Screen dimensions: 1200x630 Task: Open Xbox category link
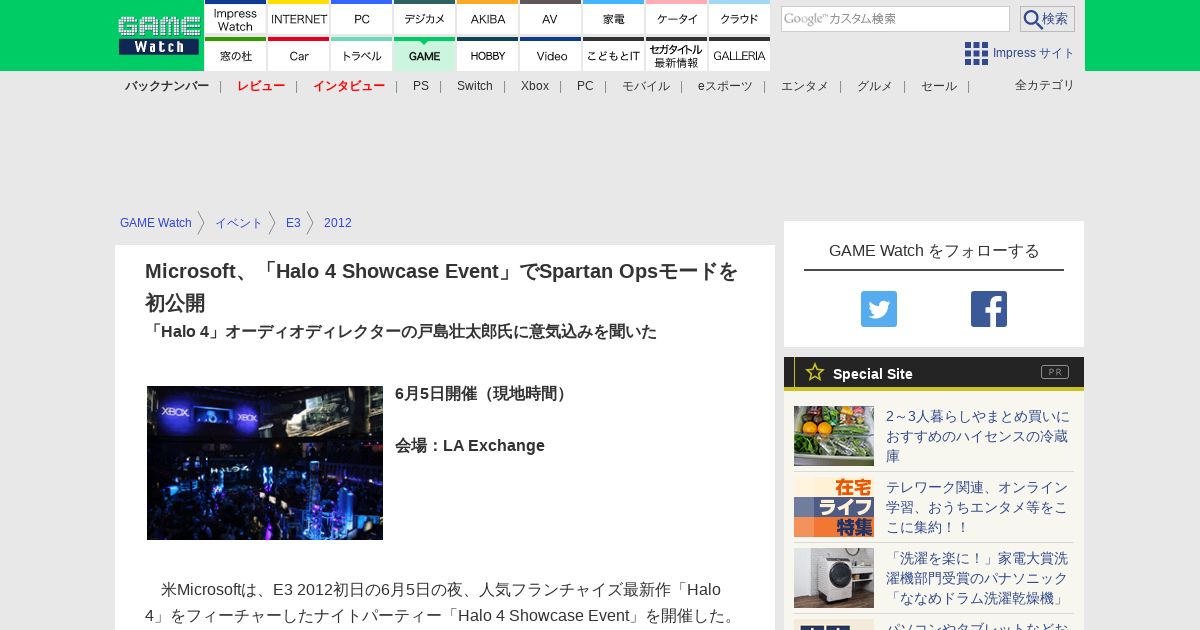tap(535, 86)
